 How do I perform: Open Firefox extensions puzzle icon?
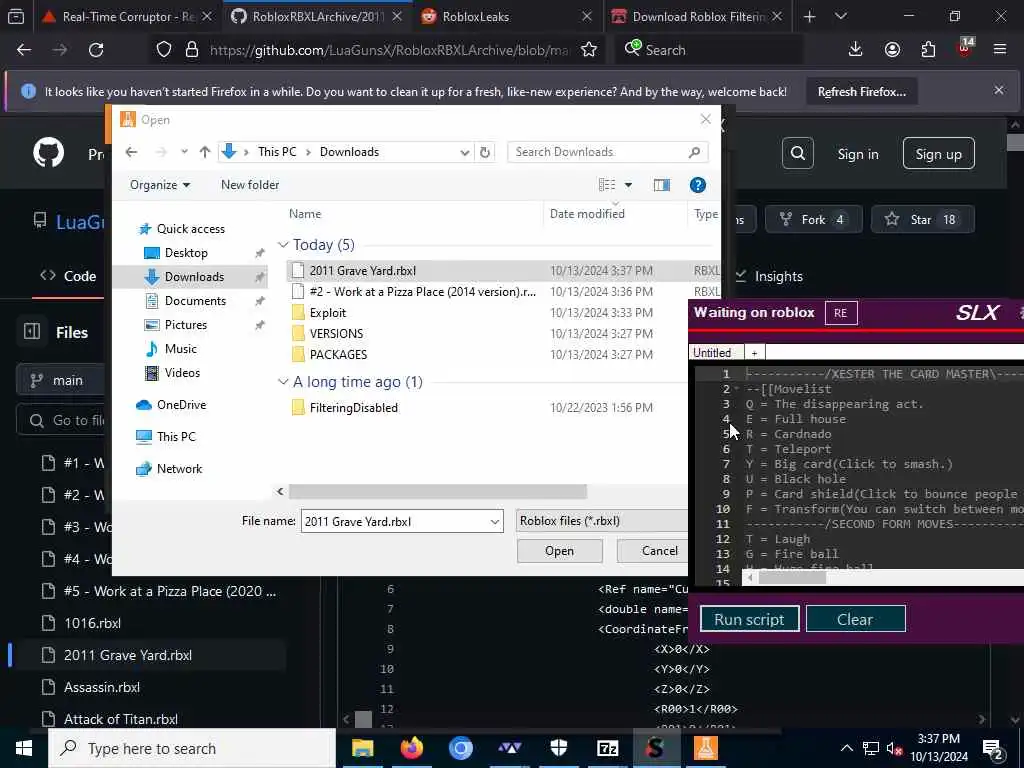coord(928,50)
